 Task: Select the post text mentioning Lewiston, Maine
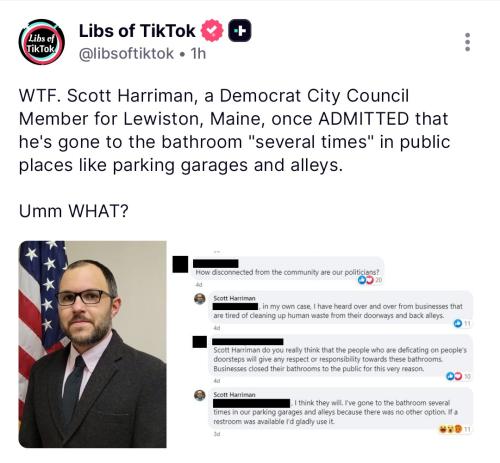tap(235, 130)
